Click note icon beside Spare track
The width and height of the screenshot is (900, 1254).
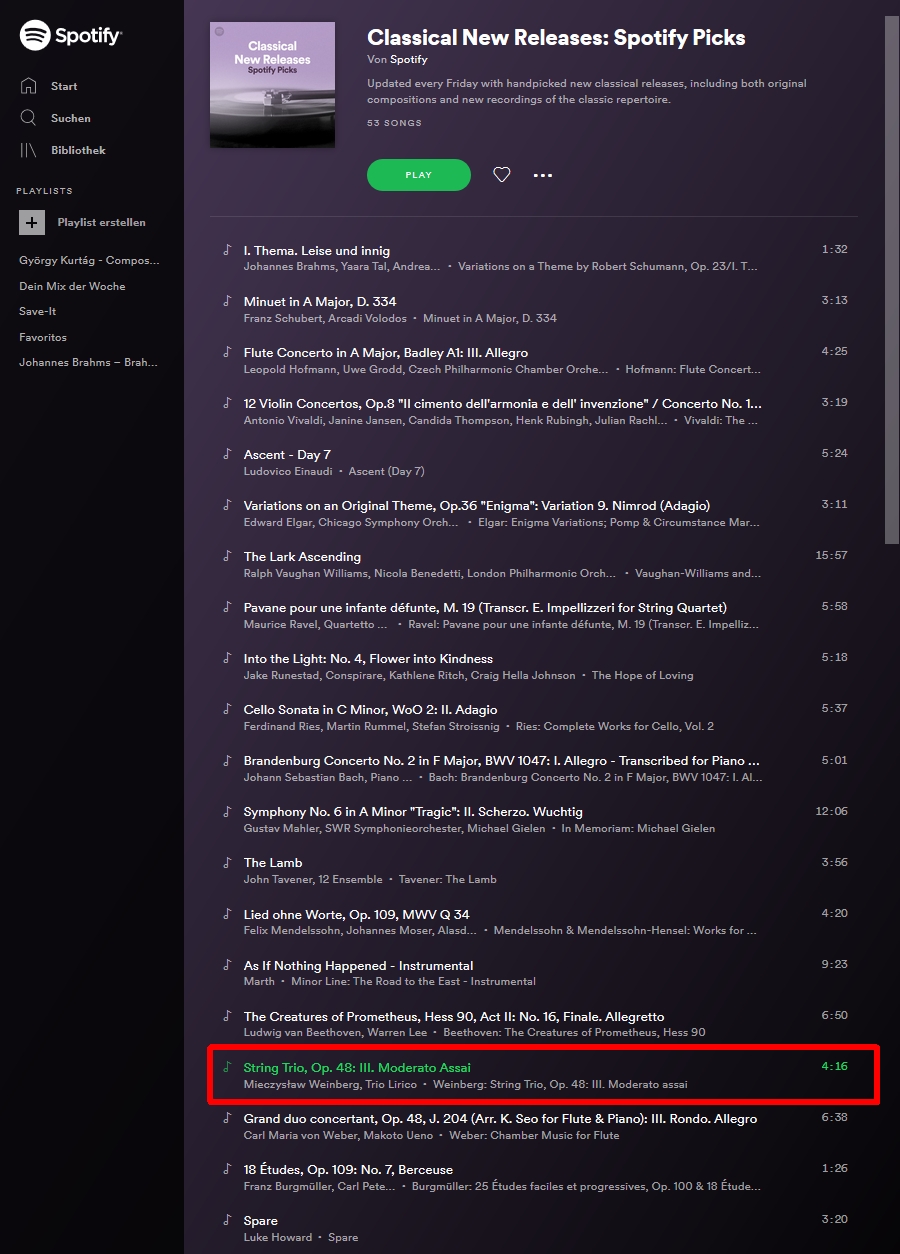(227, 1220)
